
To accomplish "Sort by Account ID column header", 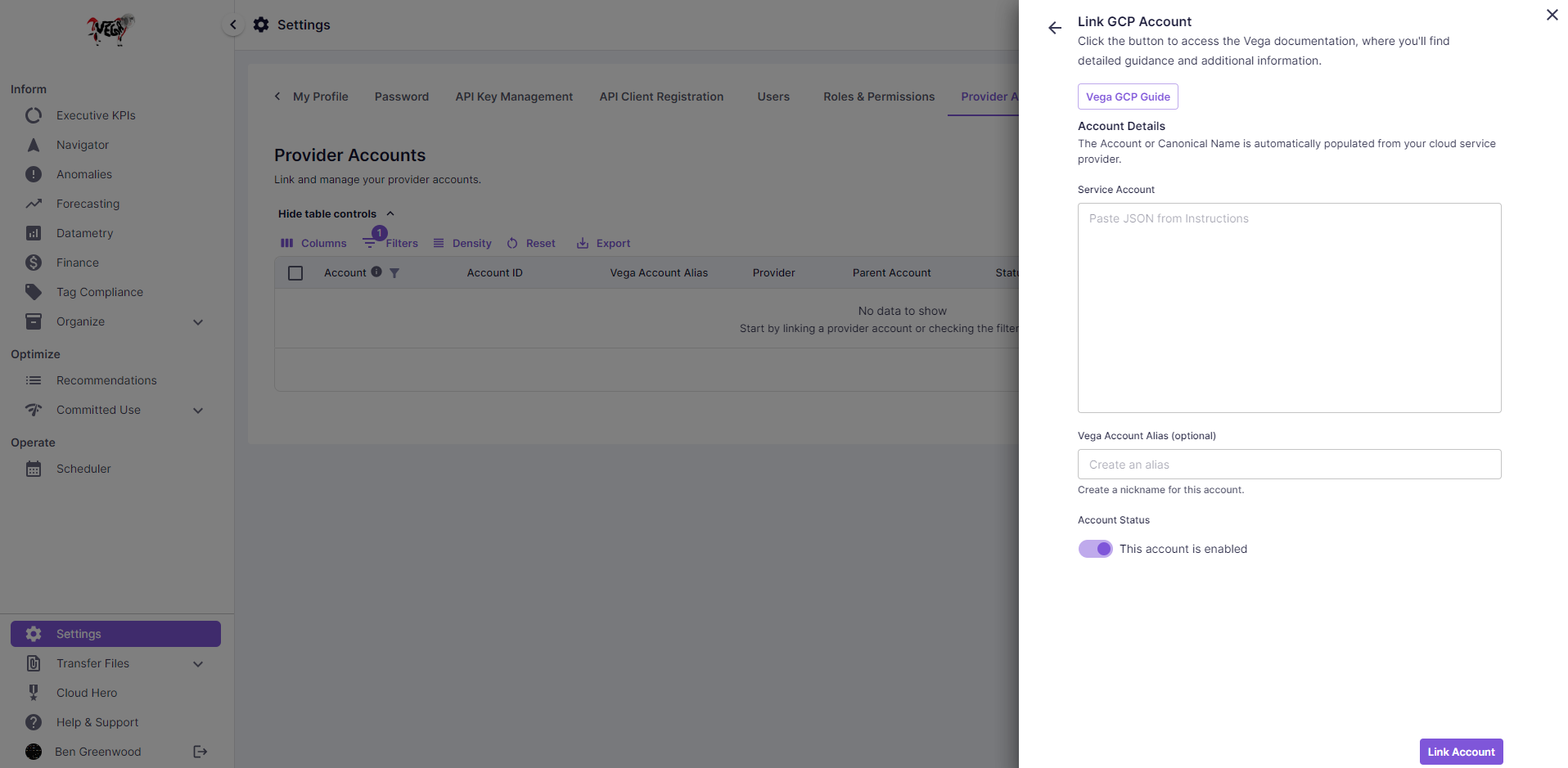I will pyautogui.click(x=495, y=273).
